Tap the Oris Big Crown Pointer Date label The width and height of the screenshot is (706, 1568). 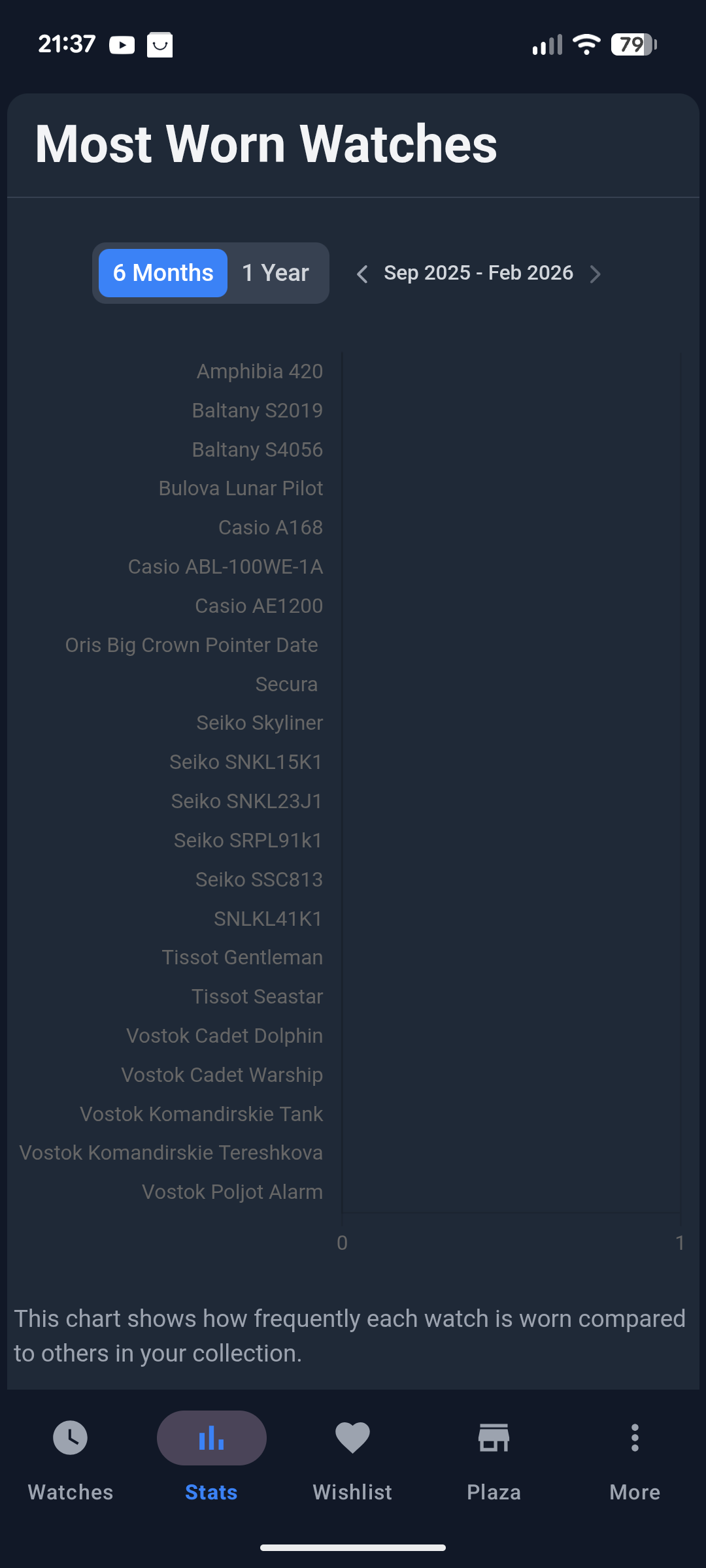click(x=192, y=645)
